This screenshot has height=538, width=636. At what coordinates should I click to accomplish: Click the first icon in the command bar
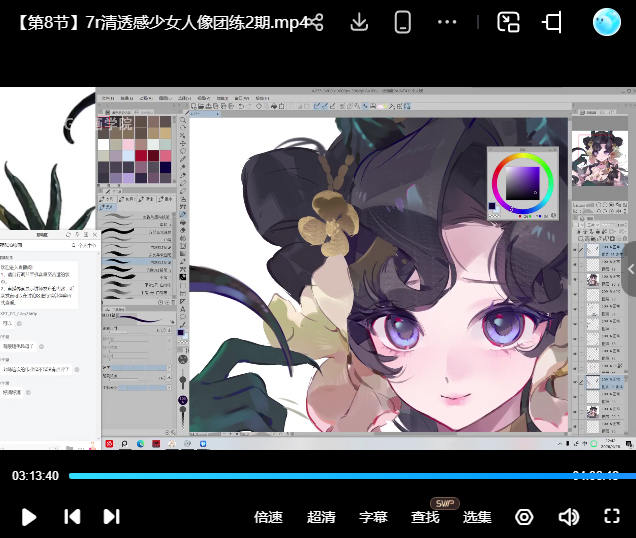(x=194, y=106)
